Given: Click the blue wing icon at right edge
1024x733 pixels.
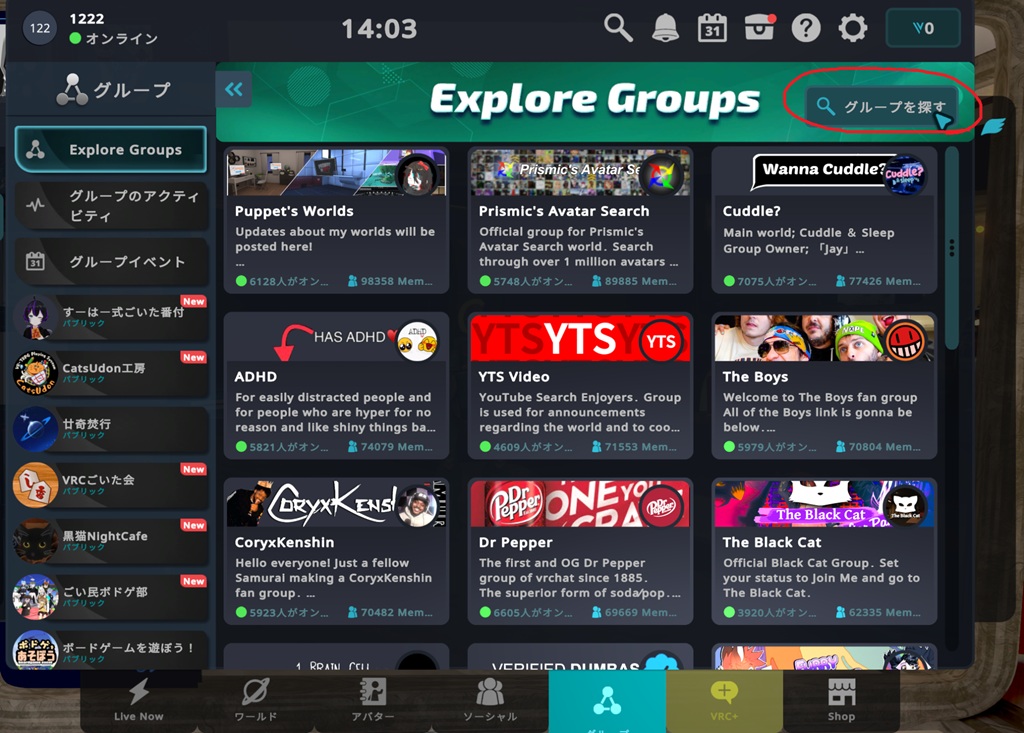Looking at the screenshot, I should tap(991, 126).
